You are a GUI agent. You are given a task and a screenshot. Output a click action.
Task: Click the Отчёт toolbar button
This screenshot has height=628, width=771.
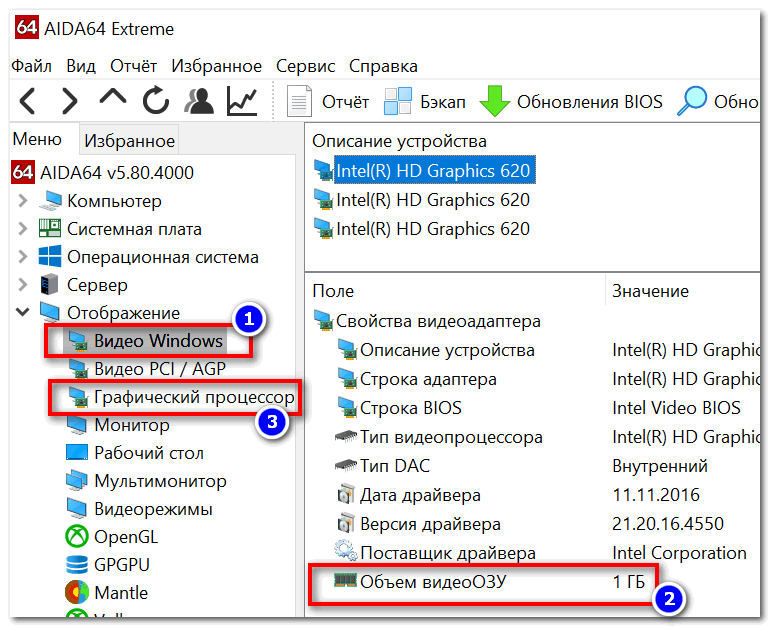(328, 101)
